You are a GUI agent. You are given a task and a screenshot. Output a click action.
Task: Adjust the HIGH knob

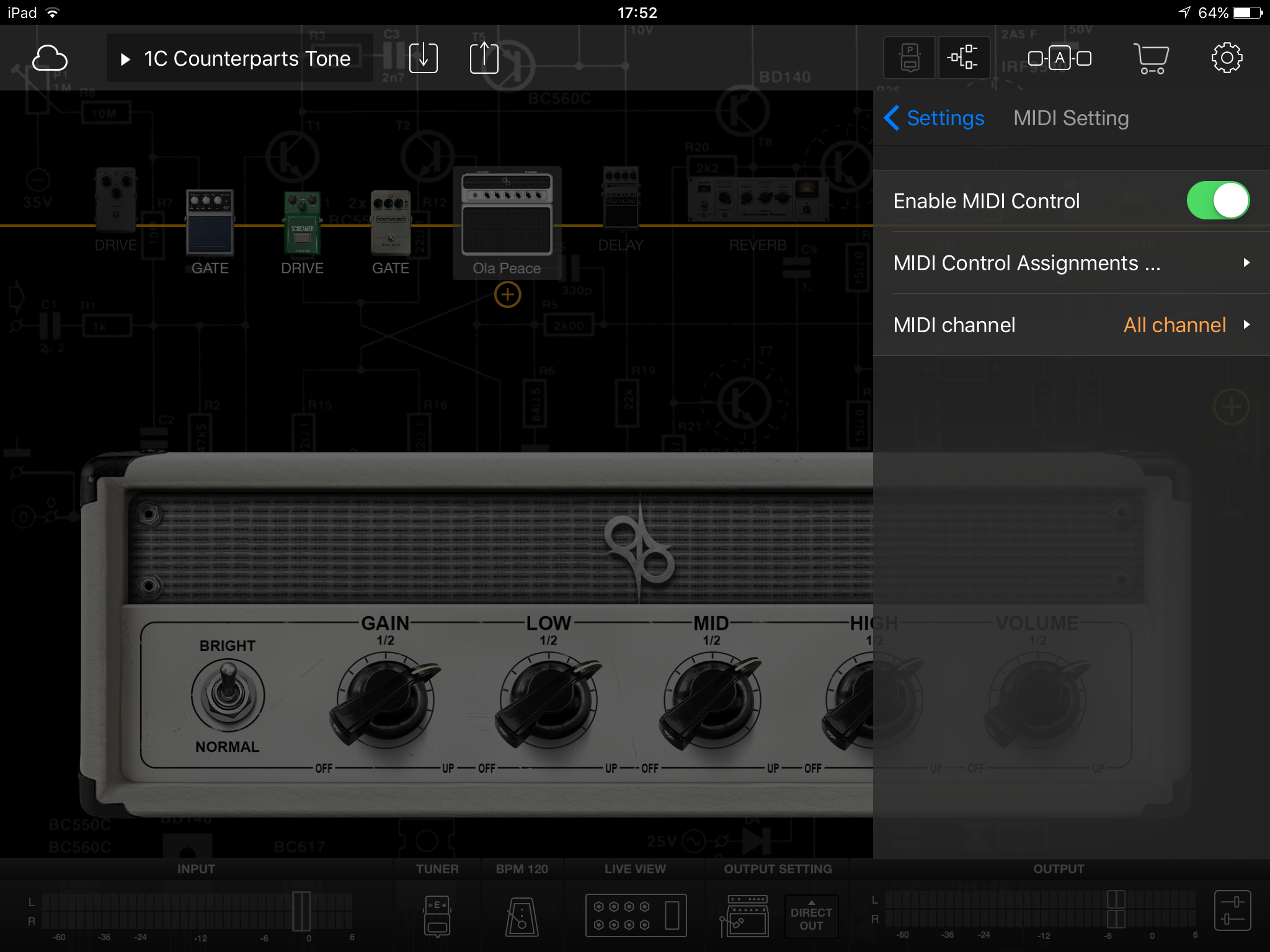coord(873,700)
